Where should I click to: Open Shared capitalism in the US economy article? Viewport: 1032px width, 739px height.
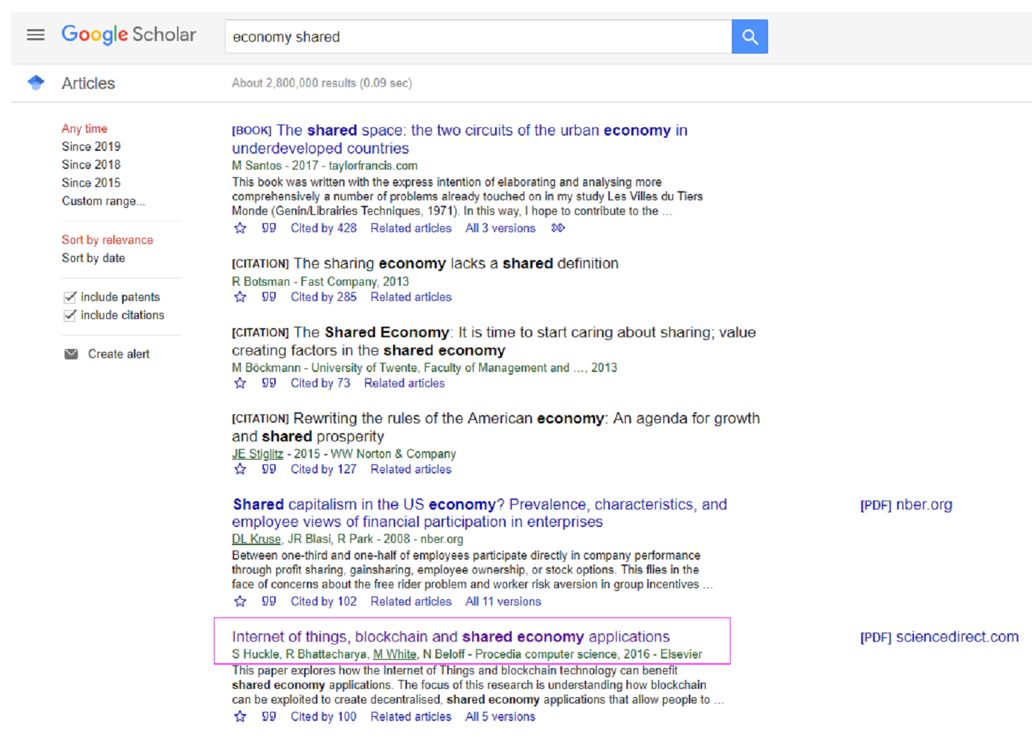480,513
